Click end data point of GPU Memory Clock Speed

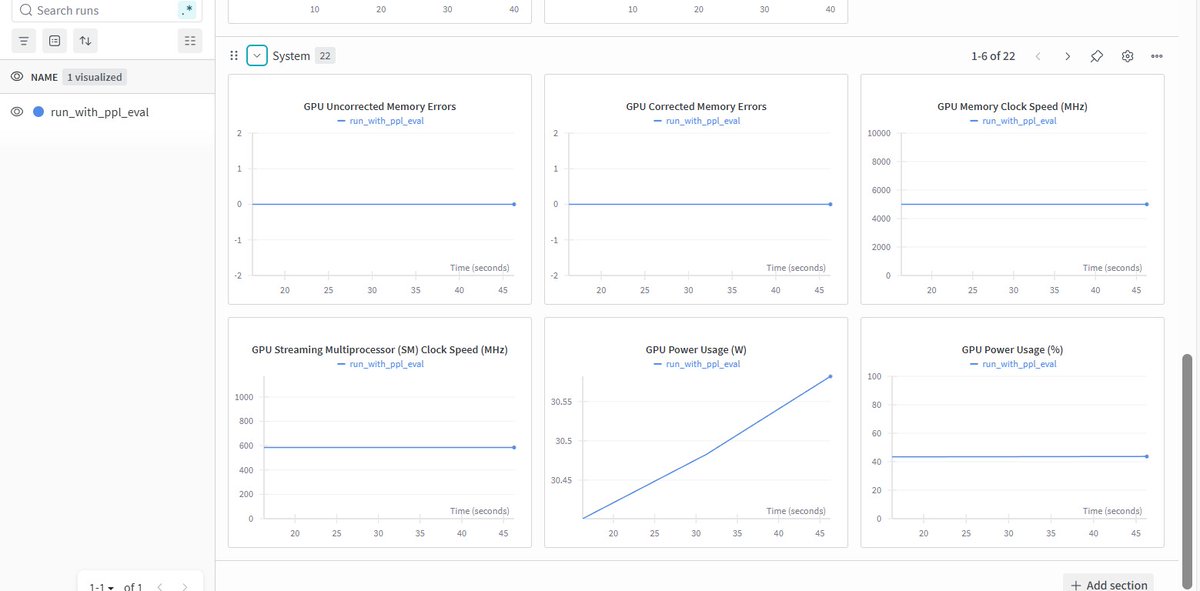pyautogui.click(x=1146, y=204)
